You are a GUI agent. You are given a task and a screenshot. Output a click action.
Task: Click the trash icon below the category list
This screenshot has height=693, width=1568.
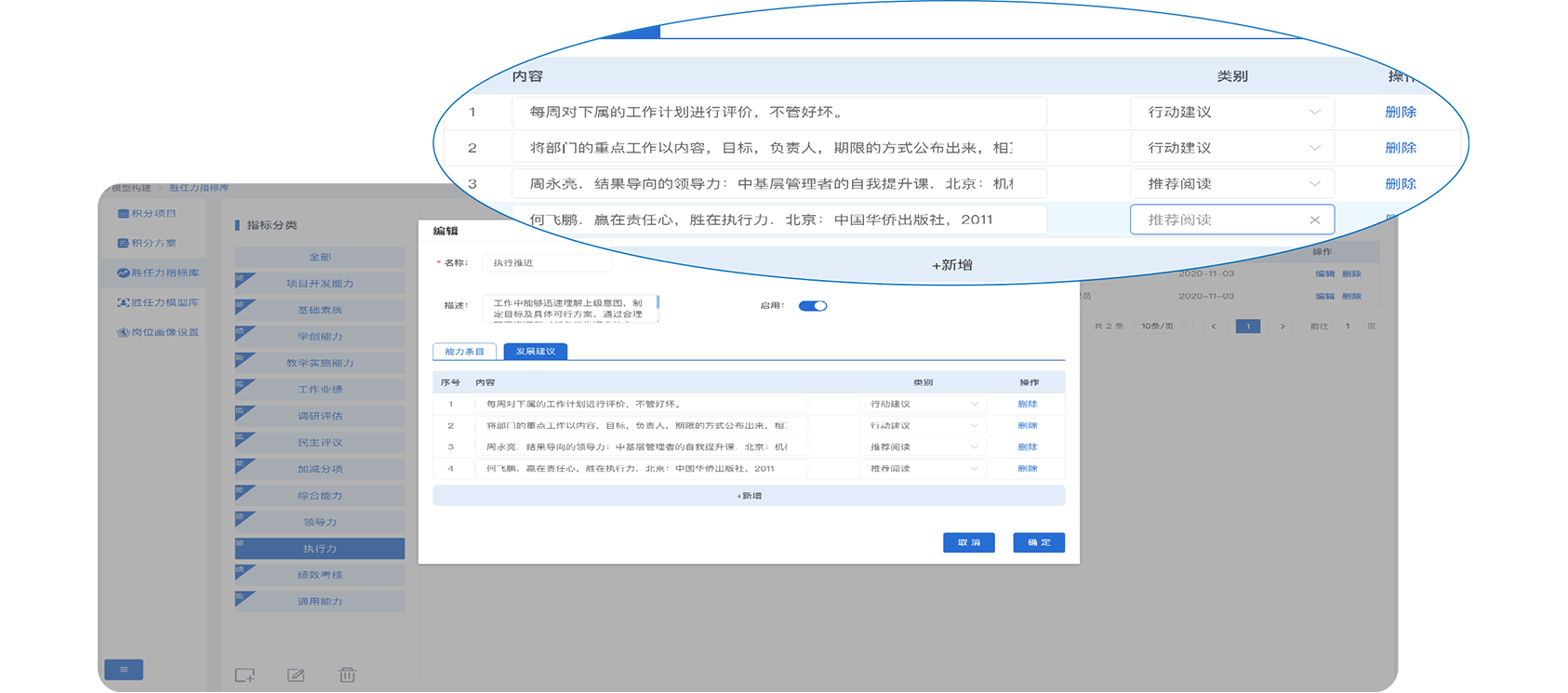(347, 675)
